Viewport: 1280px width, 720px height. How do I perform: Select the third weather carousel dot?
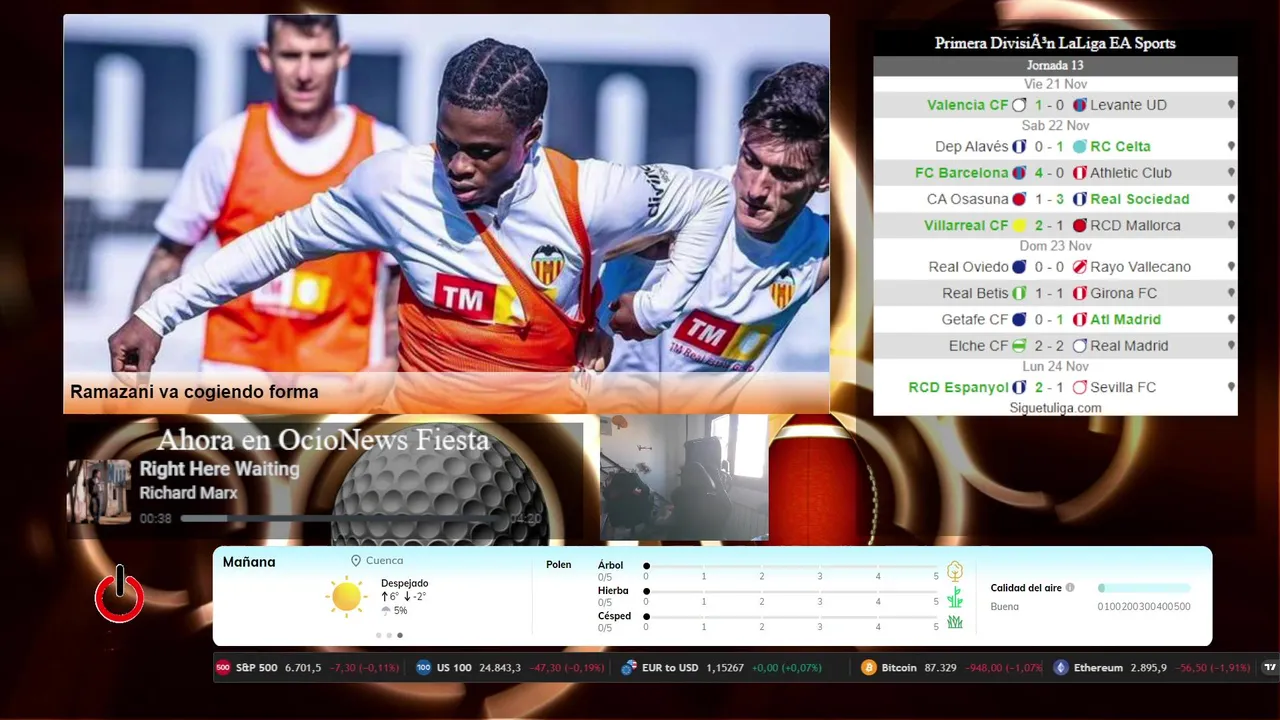[x=400, y=635]
